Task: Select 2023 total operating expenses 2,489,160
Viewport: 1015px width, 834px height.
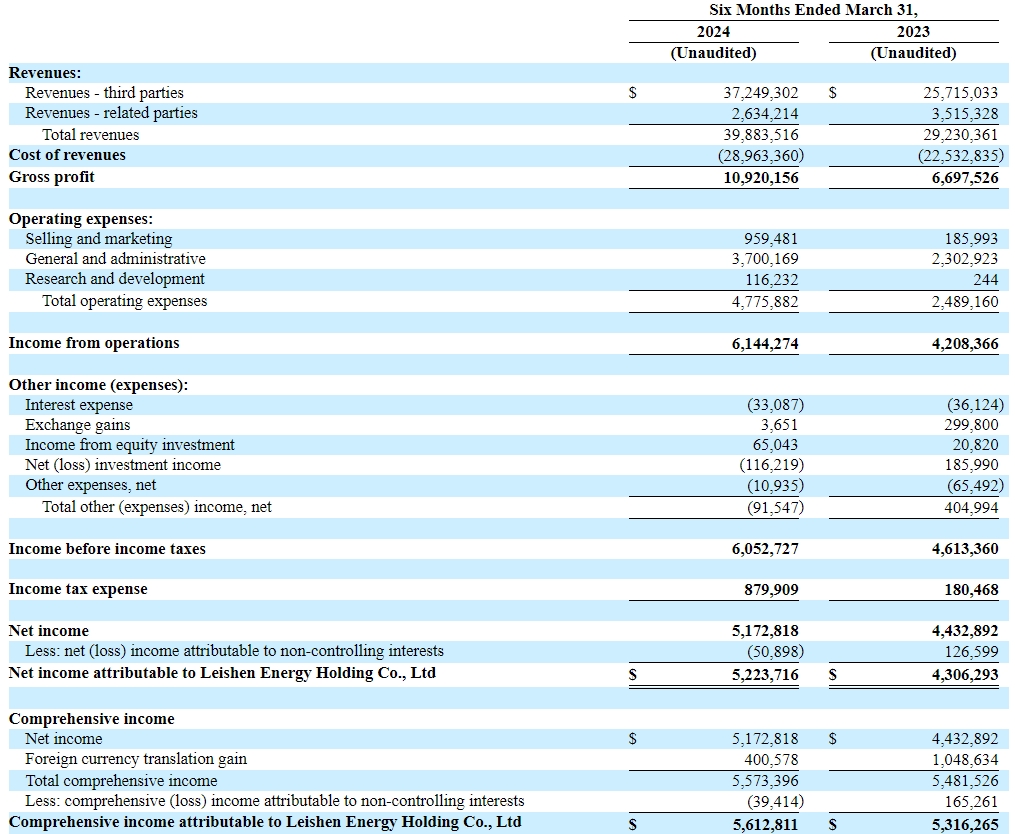Action: [x=957, y=301]
